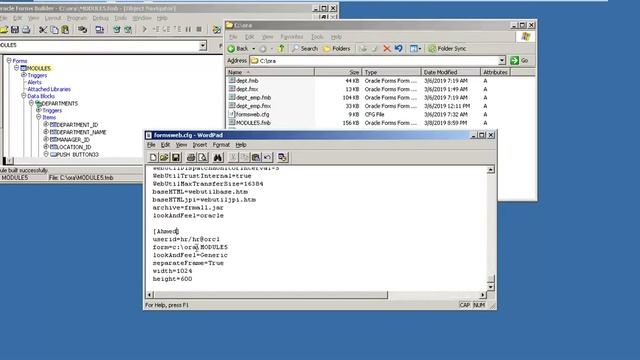Click New document icon in WordPad toolbar
Screen dimensions: 640x360
pyautogui.click(x=153, y=158)
